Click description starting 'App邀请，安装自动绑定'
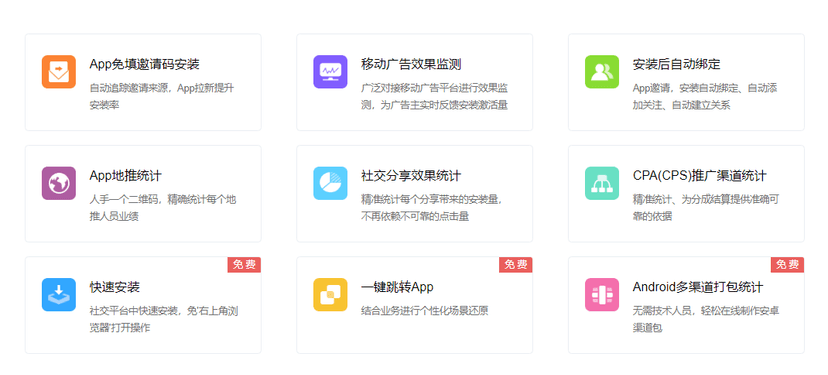This screenshot has height=375, width=828. tap(705, 97)
